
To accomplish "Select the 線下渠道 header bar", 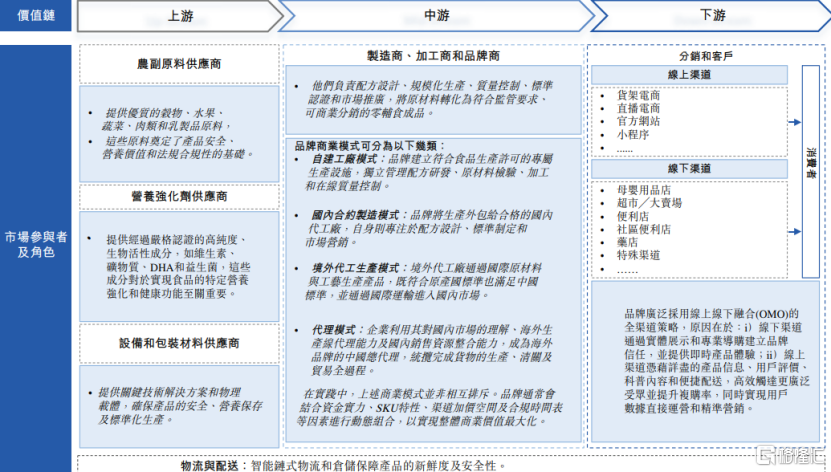I will click(688, 168).
